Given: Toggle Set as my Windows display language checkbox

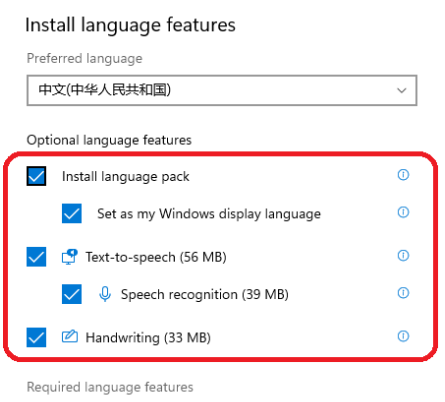Looking at the screenshot, I should click(x=72, y=213).
